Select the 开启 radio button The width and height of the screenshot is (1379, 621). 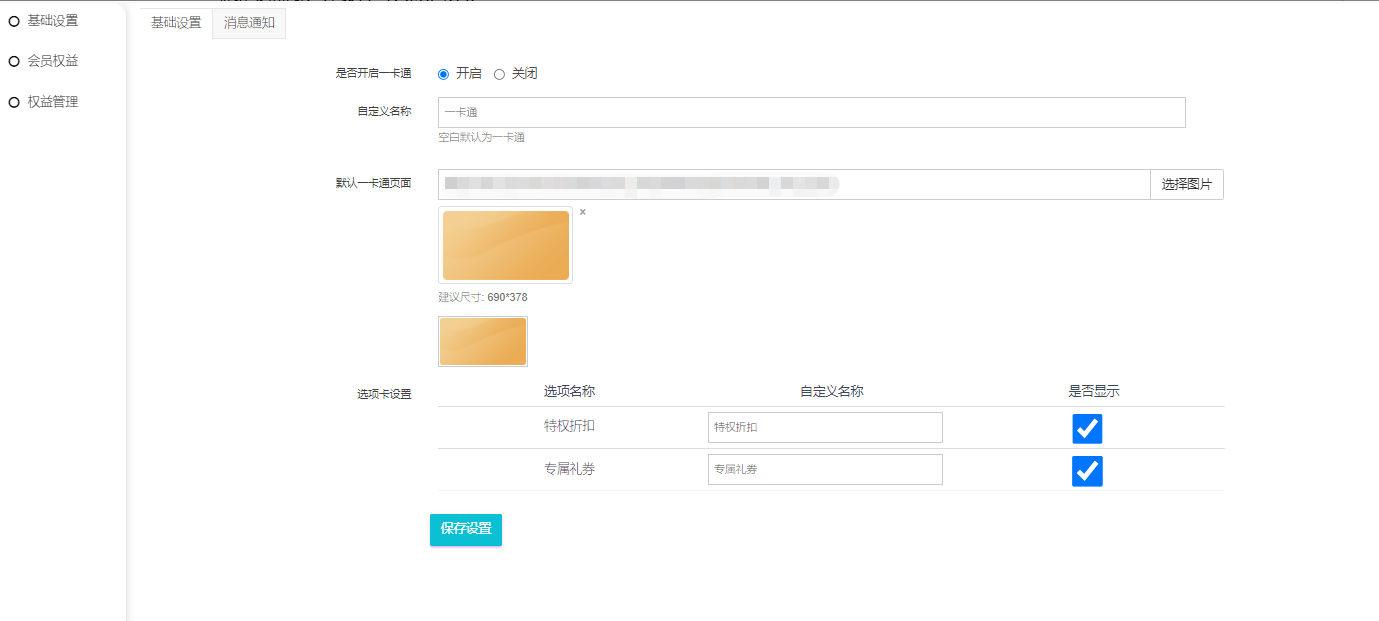coord(444,74)
